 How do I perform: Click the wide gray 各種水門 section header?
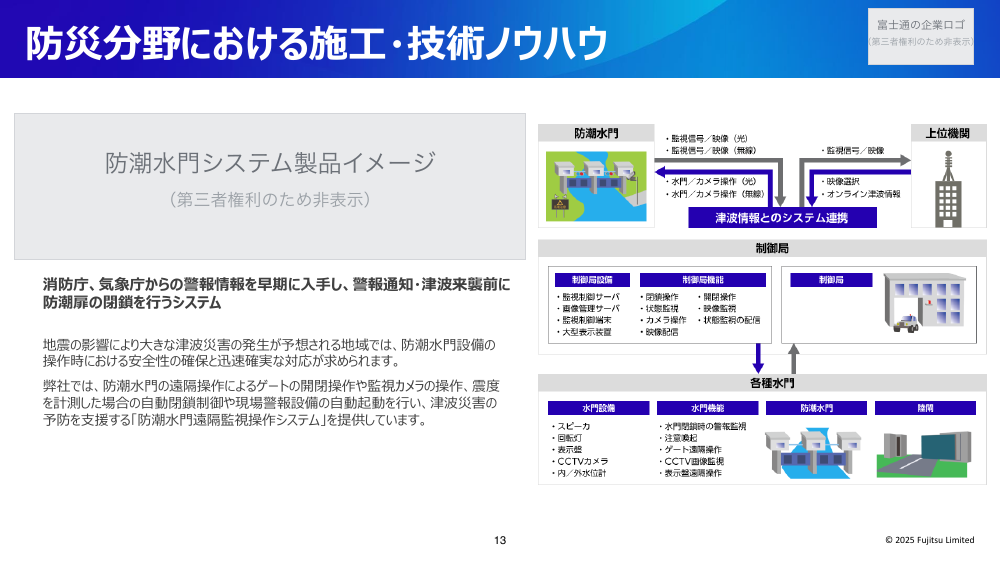762,383
